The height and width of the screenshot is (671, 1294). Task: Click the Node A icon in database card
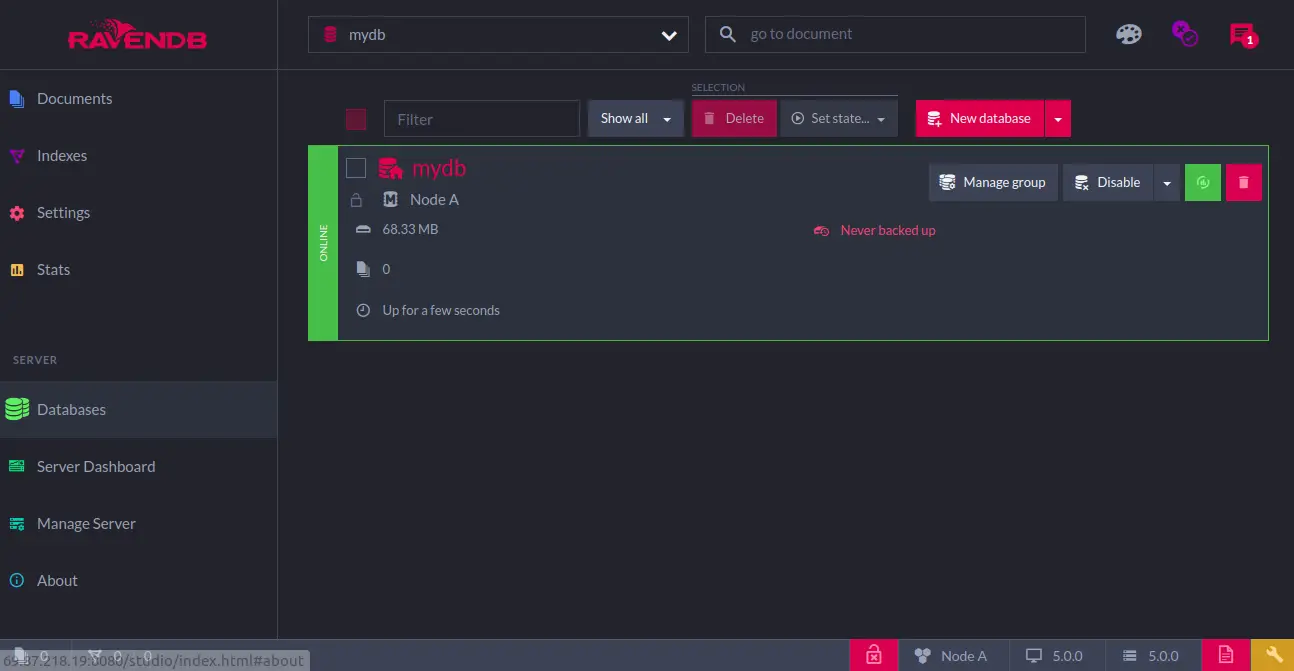coord(391,200)
